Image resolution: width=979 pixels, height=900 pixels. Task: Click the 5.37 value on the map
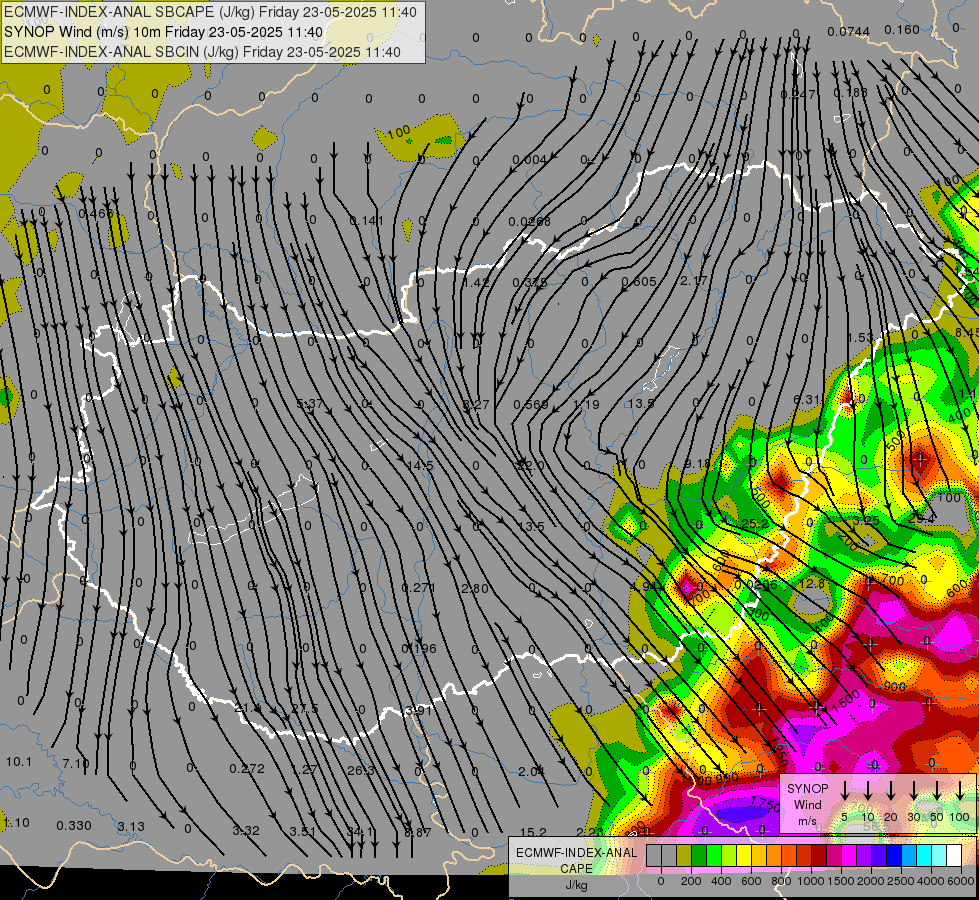coord(310,404)
